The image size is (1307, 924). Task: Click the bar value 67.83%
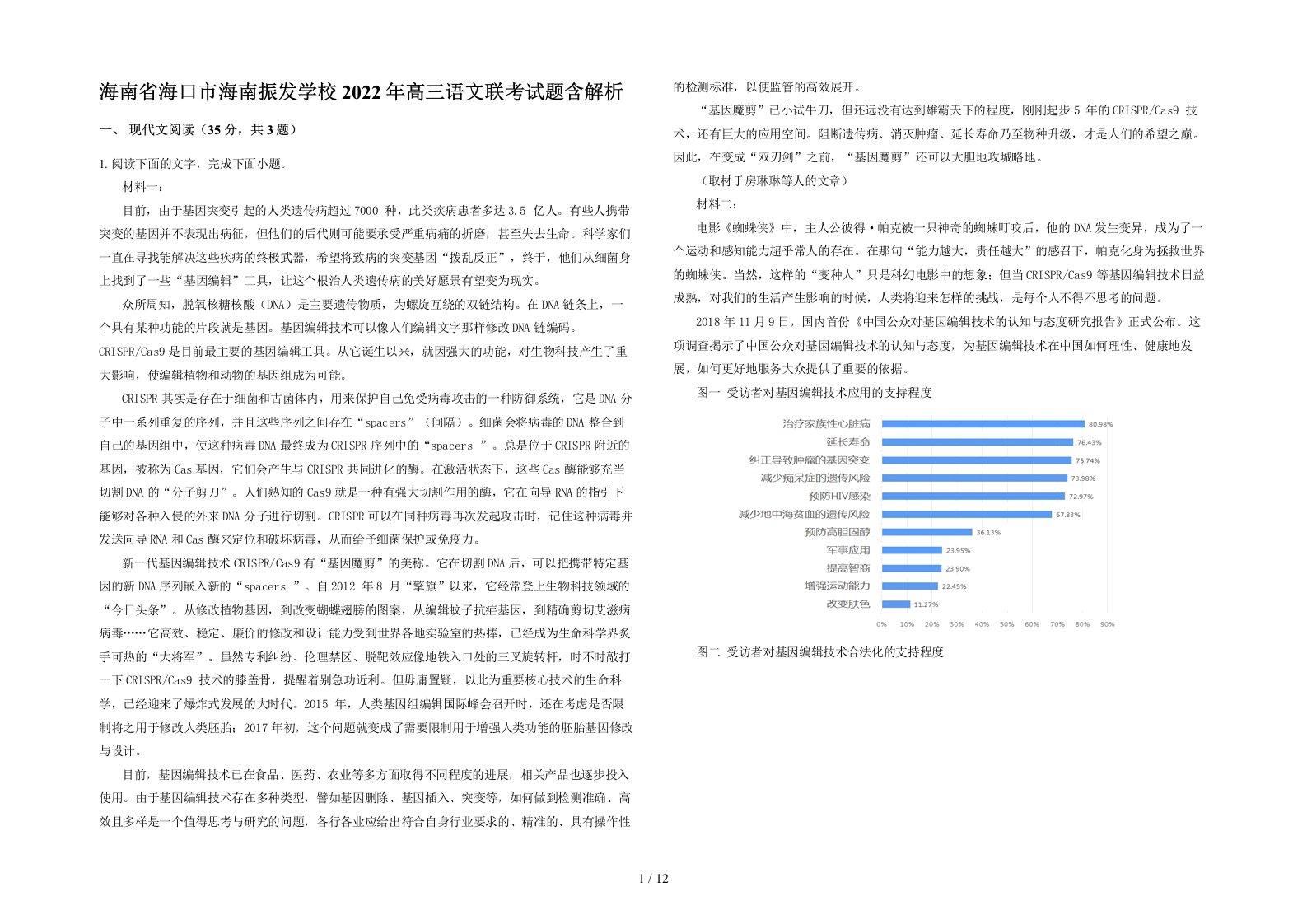click(1067, 516)
